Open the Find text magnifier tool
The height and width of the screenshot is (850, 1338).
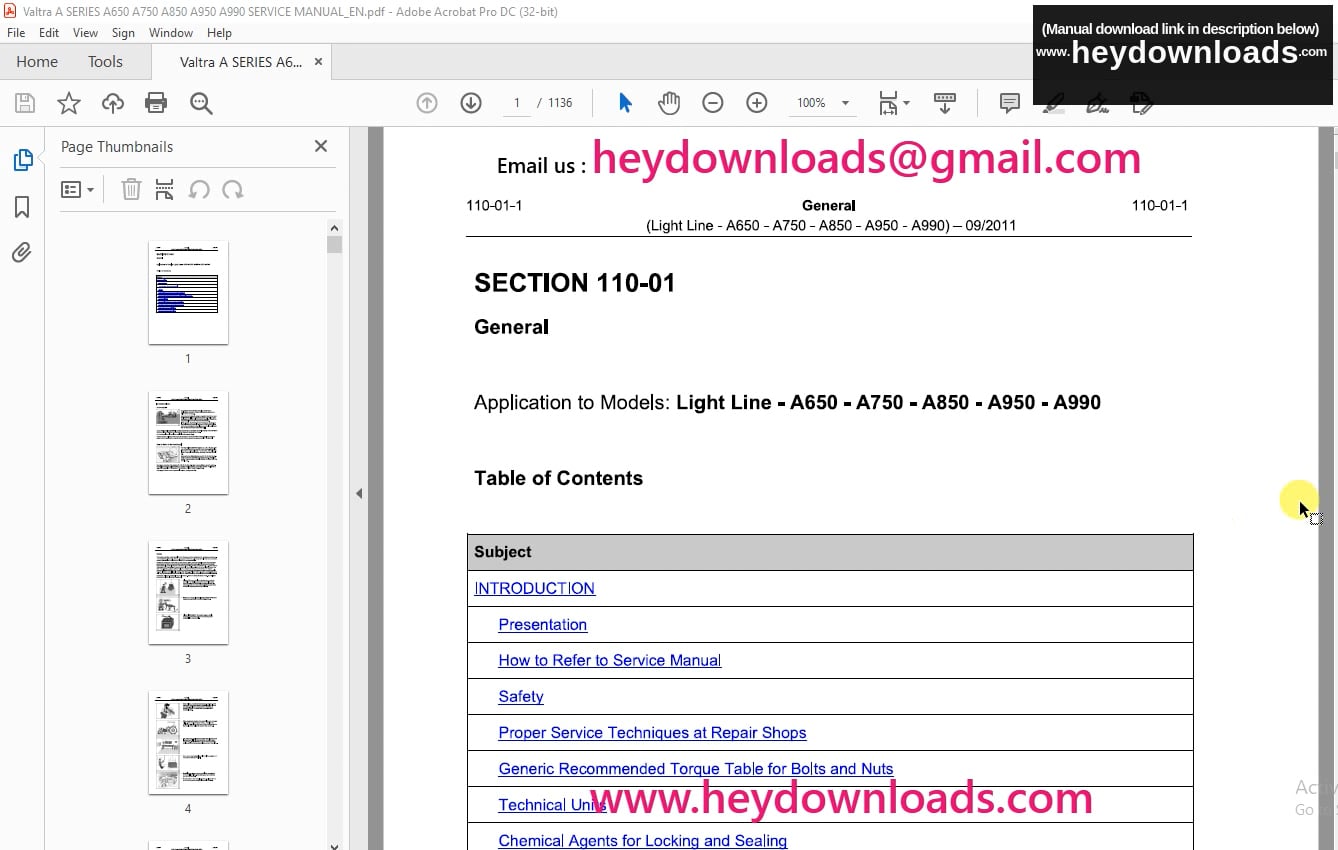click(x=201, y=103)
